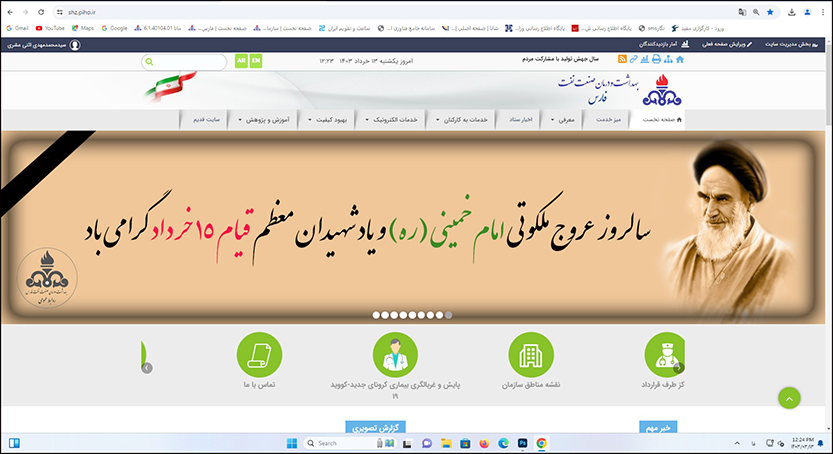Go back with the browser back arrow
The width and height of the screenshot is (833, 454).
click(10, 12)
